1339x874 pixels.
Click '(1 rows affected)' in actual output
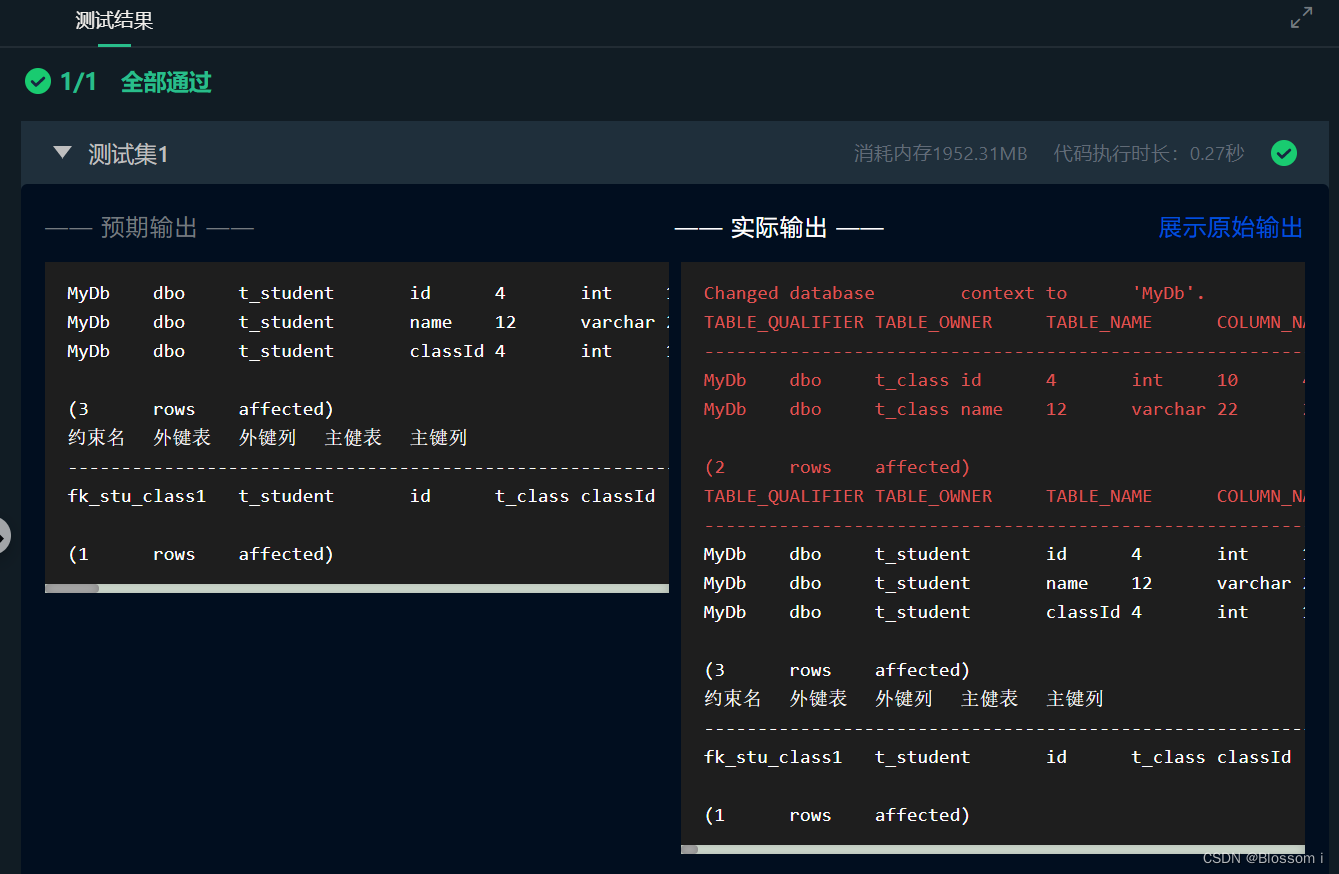837,815
